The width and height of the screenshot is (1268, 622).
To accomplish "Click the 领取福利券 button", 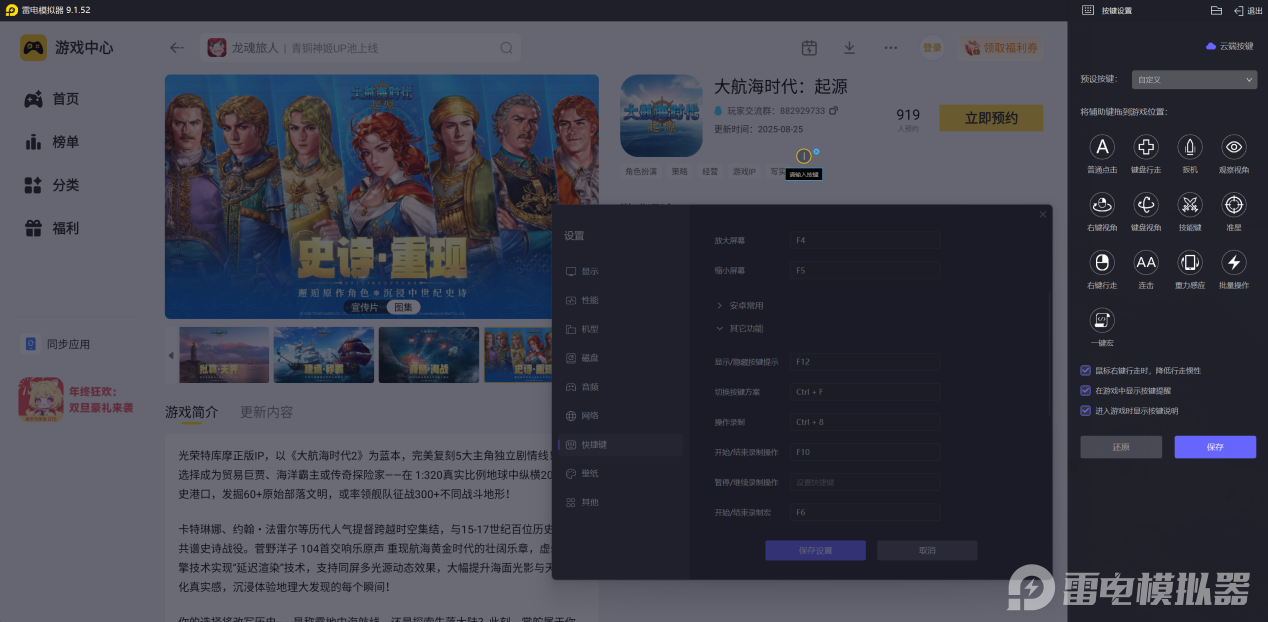I will point(1001,47).
